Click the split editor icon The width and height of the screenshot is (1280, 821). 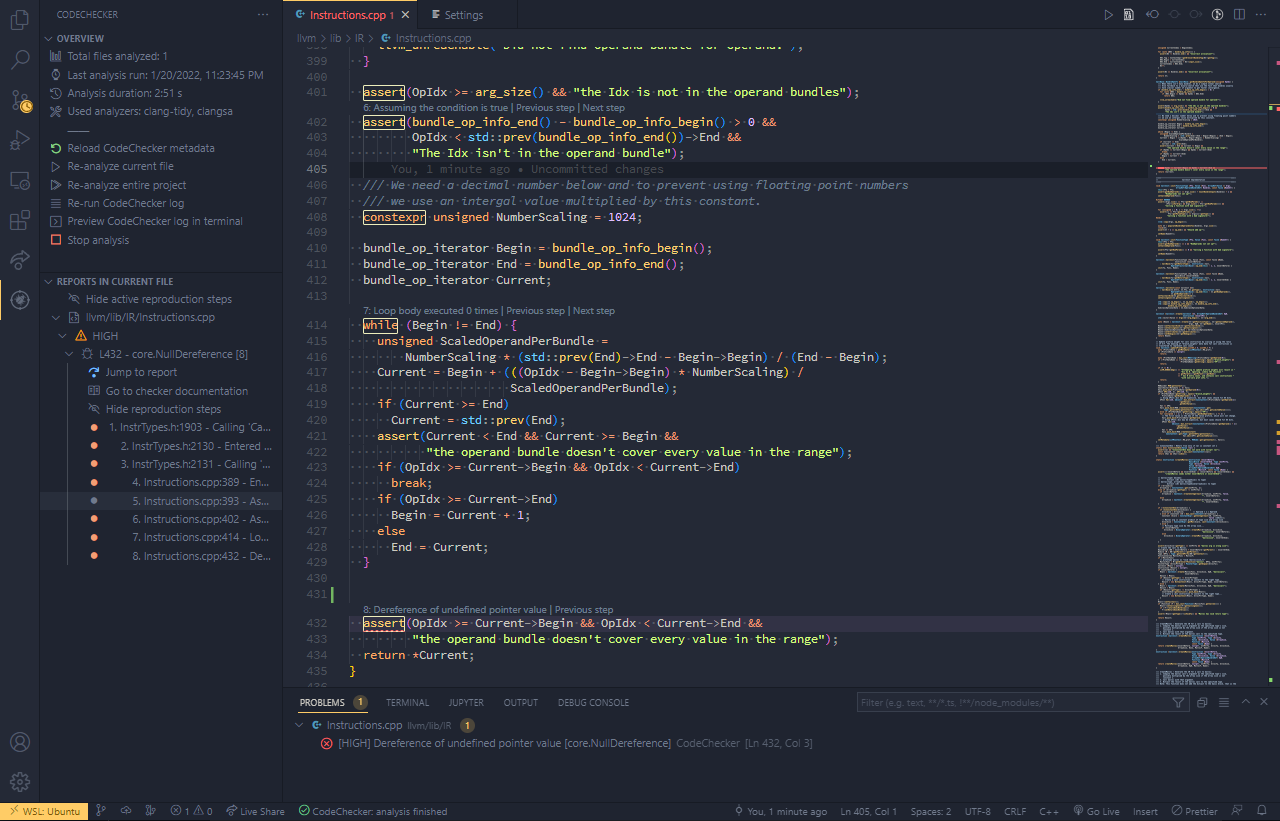1240,15
